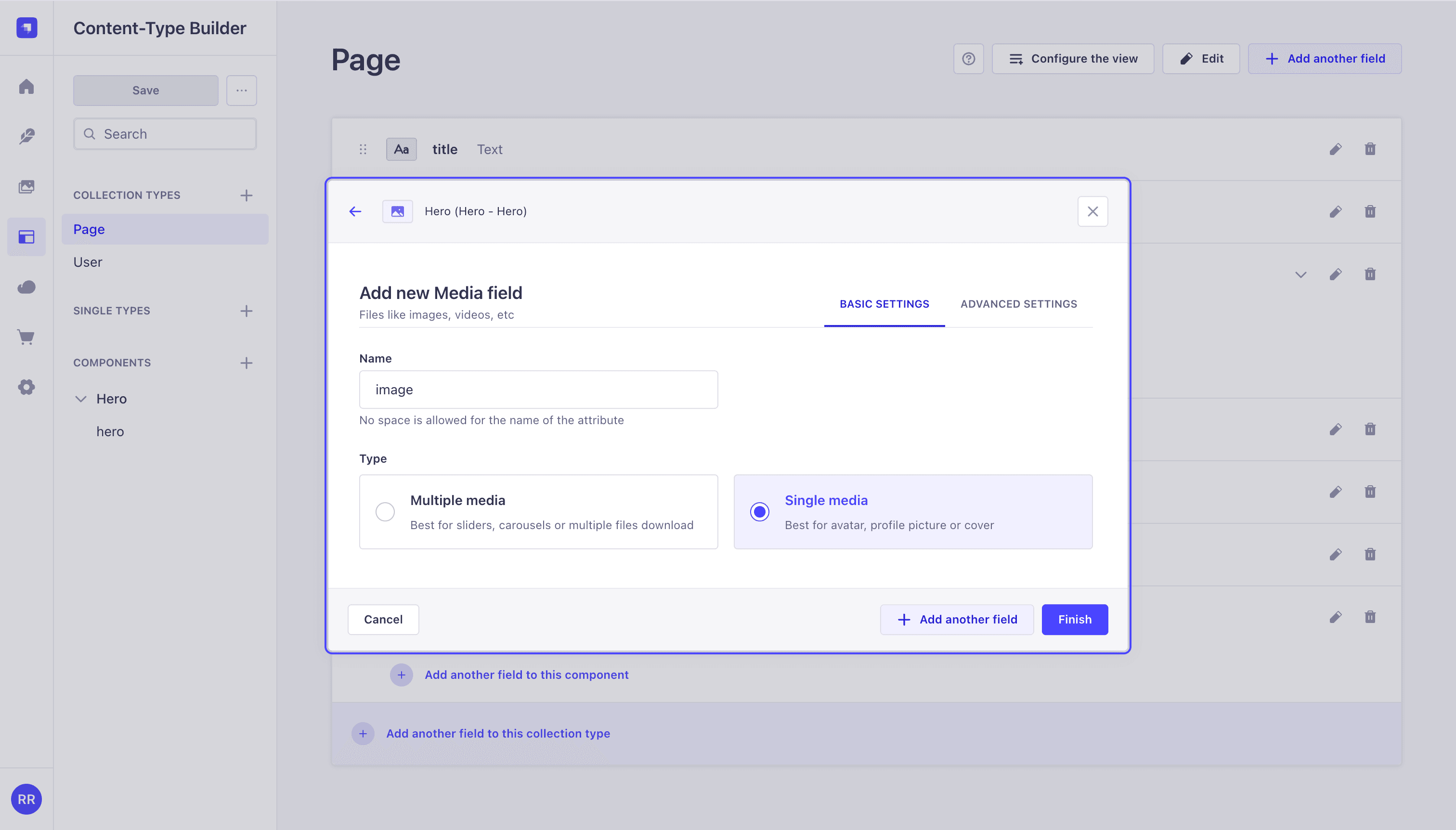Add a new single type plus icon
The width and height of the screenshot is (1456, 830).
(x=246, y=311)
